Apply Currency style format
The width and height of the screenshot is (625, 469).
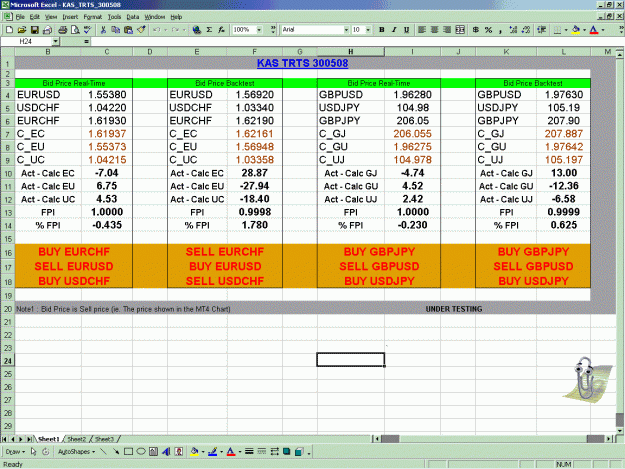point(476,30)
